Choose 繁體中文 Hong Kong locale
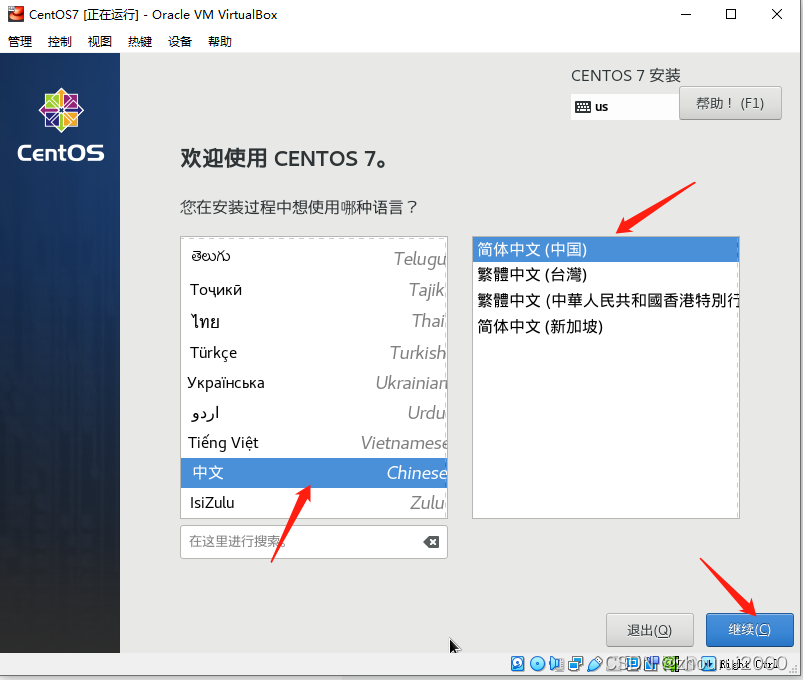The image size is (803, 680). coord(605,300)
